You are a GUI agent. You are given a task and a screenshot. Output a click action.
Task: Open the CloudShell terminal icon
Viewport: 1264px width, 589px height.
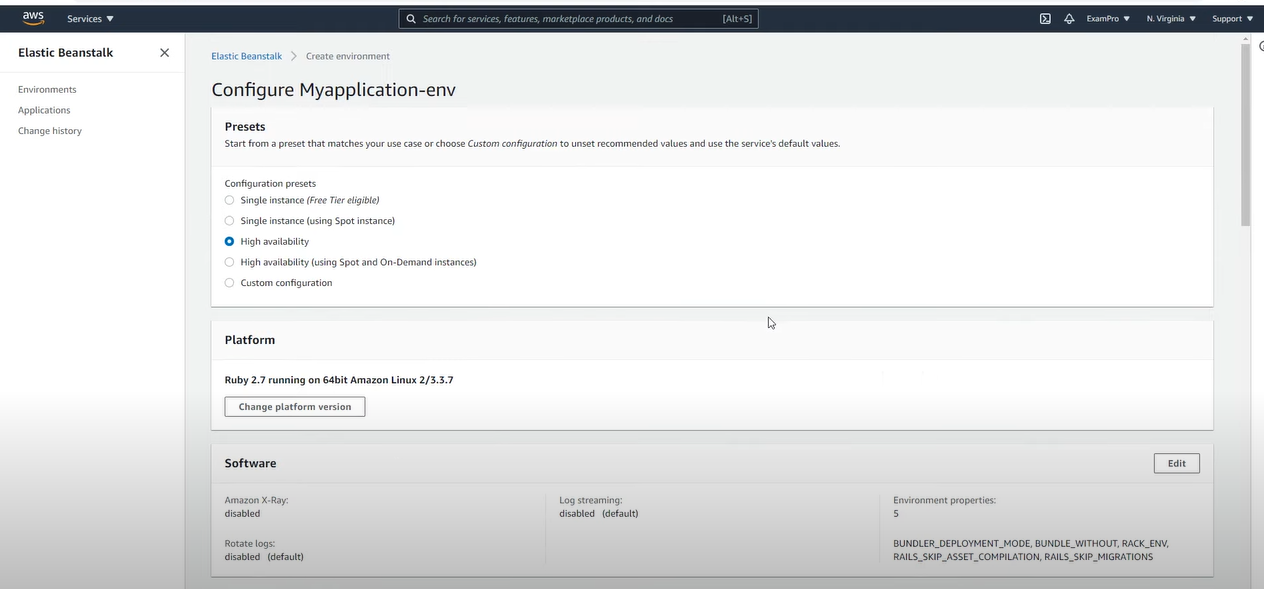[x=1045, y=18]
